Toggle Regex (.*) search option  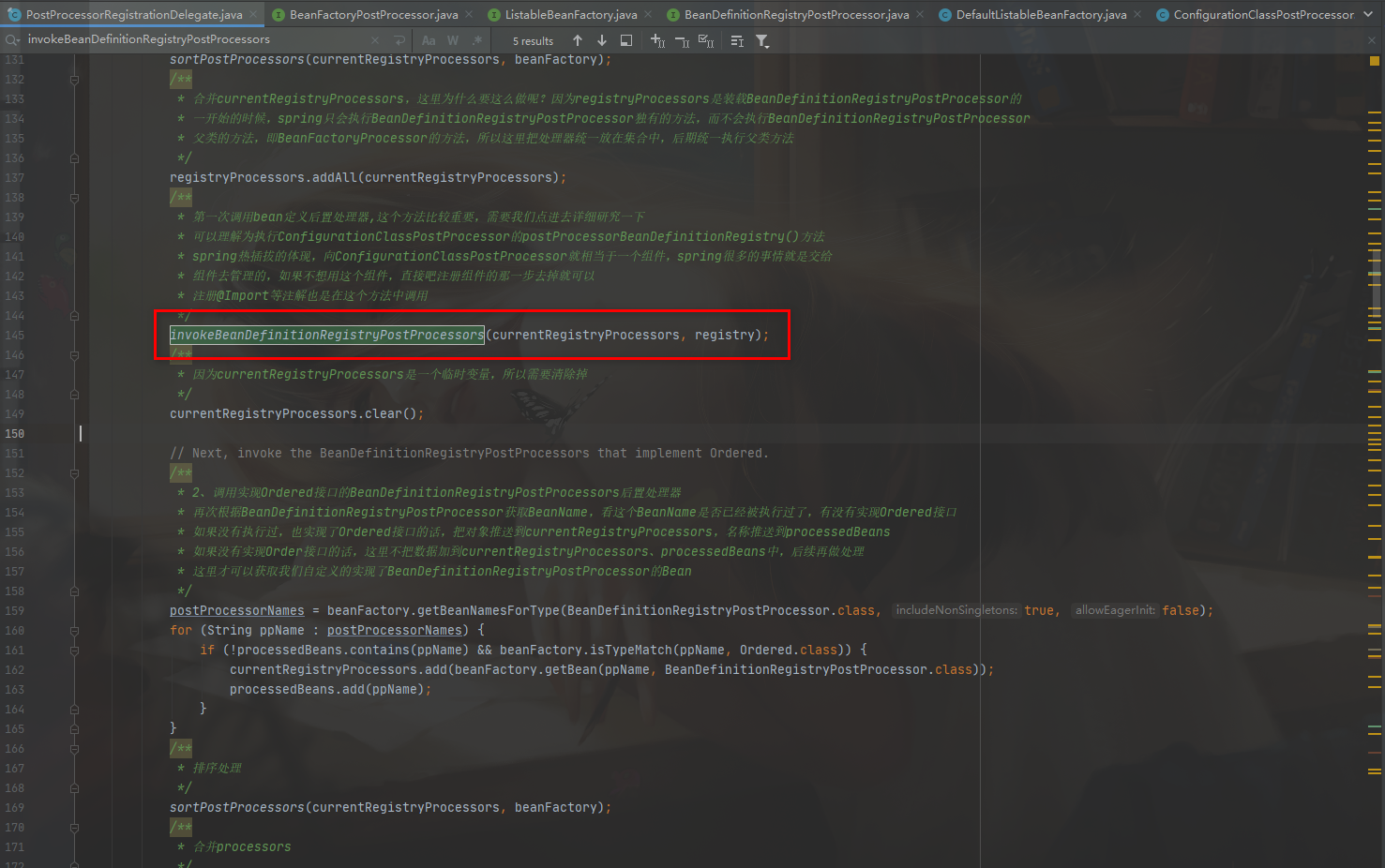(x=476, y=40)
